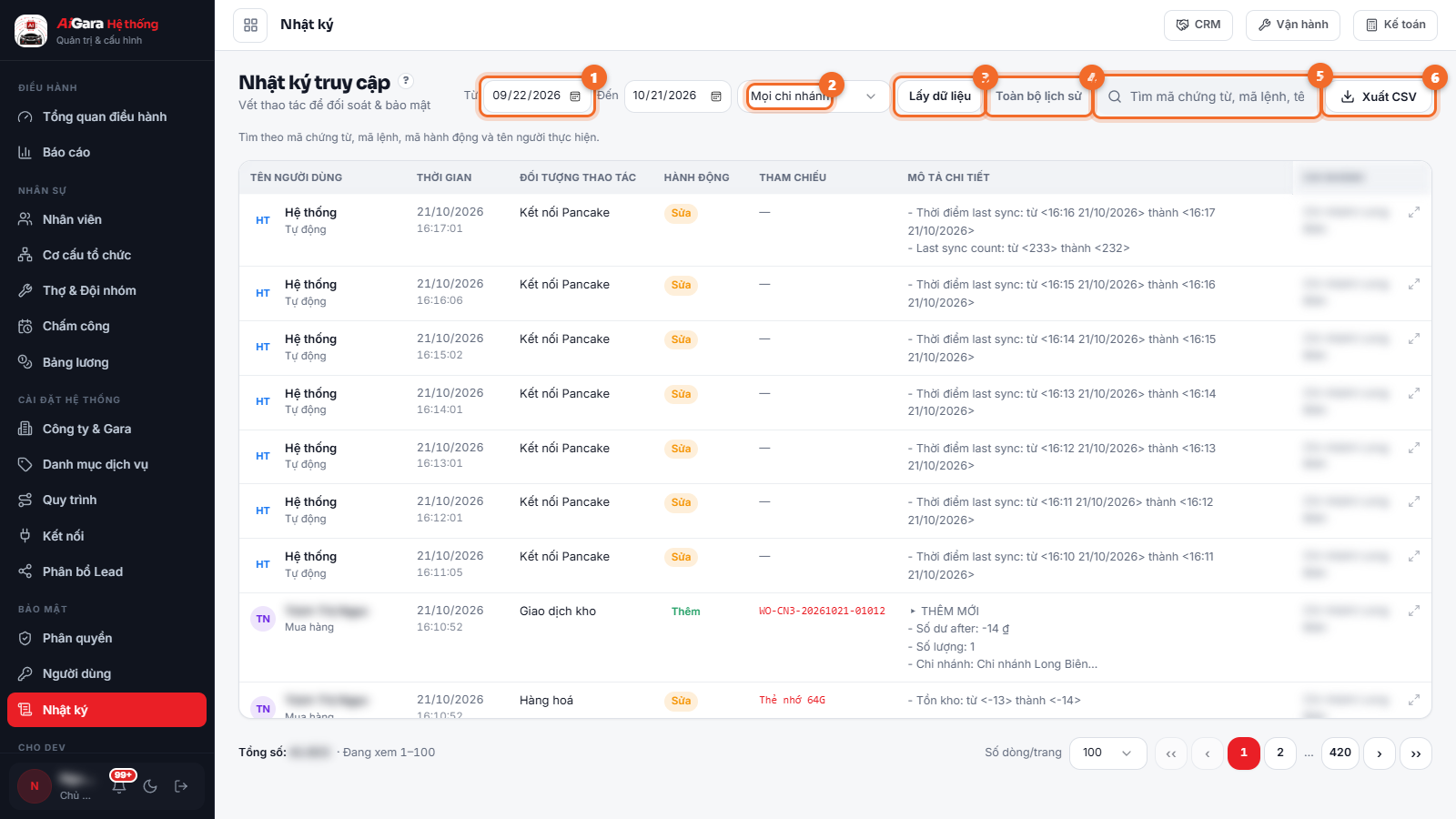Screen dimensions: 1456x819
Task: Go to page 2
Action: (x=1280, y=753)
